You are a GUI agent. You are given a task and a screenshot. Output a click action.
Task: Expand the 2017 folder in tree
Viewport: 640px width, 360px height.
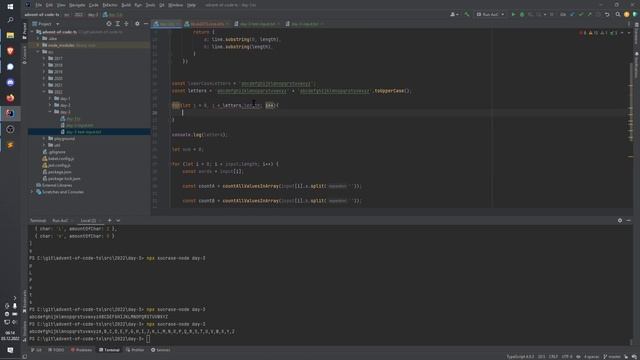pyautogui.click(x=44, y=58)
